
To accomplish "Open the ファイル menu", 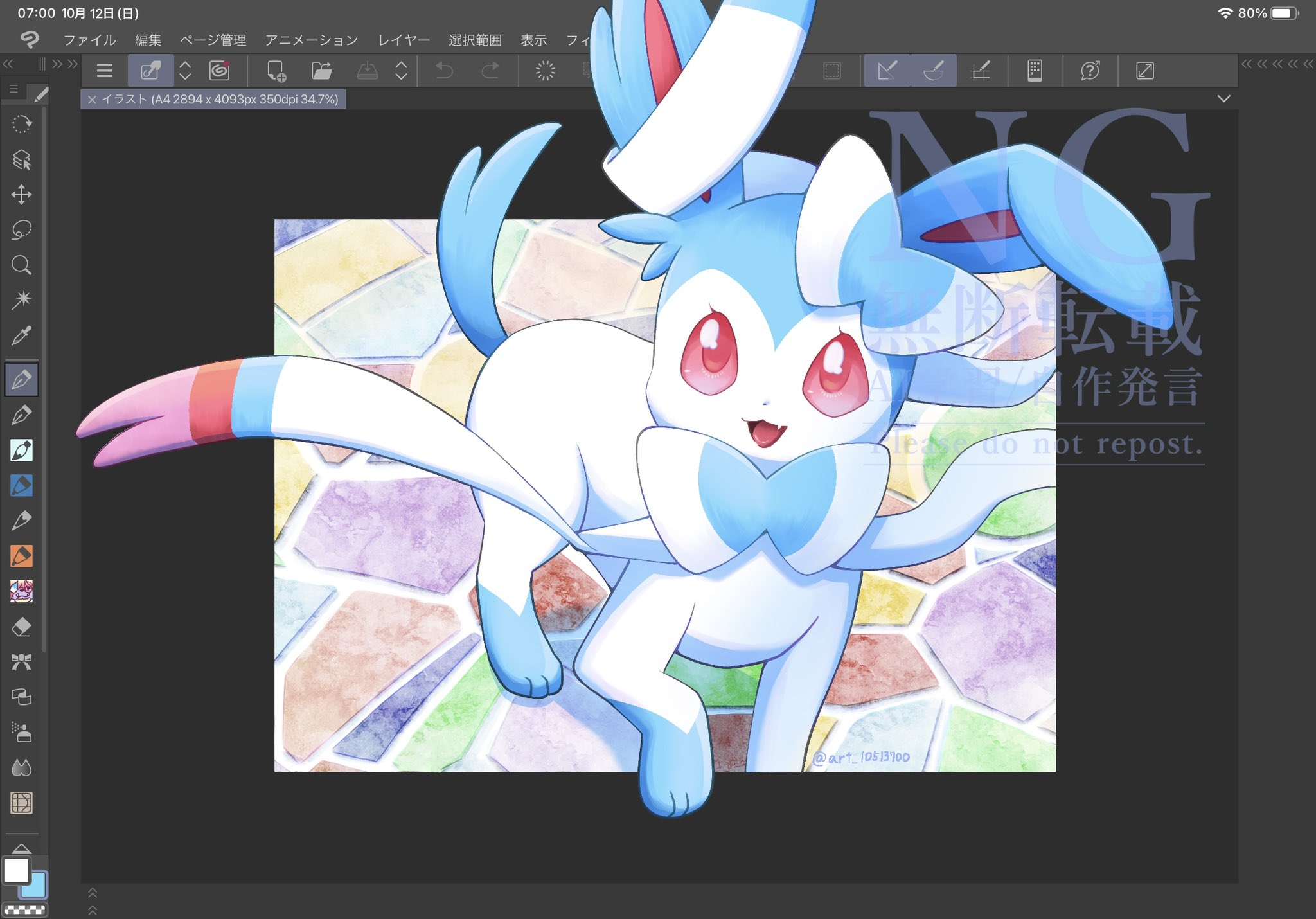I will [x=89, y=40].
